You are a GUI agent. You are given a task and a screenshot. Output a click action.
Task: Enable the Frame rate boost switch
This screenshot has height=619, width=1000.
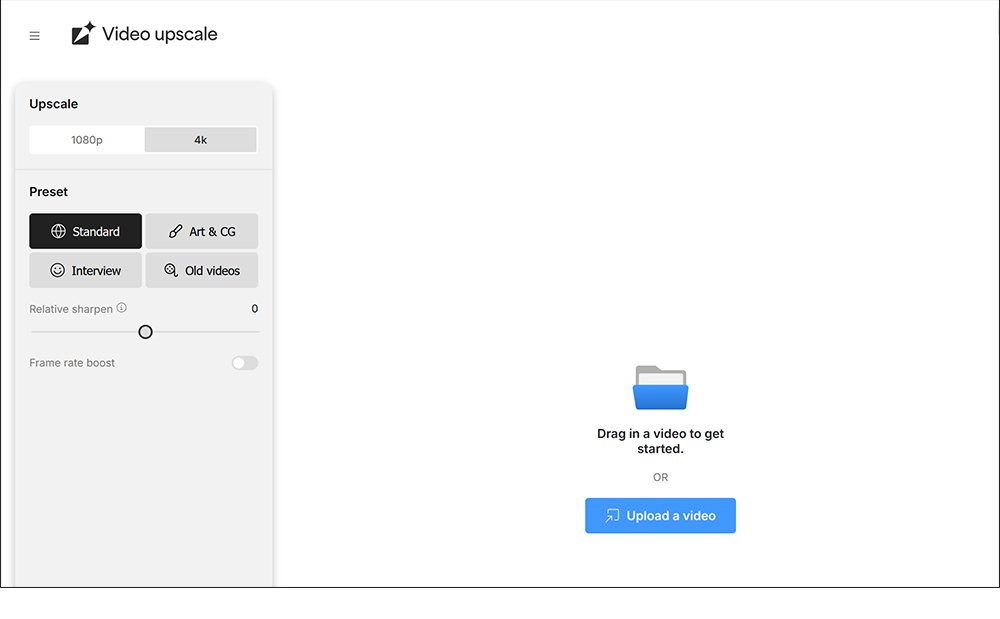coord(244,363)
